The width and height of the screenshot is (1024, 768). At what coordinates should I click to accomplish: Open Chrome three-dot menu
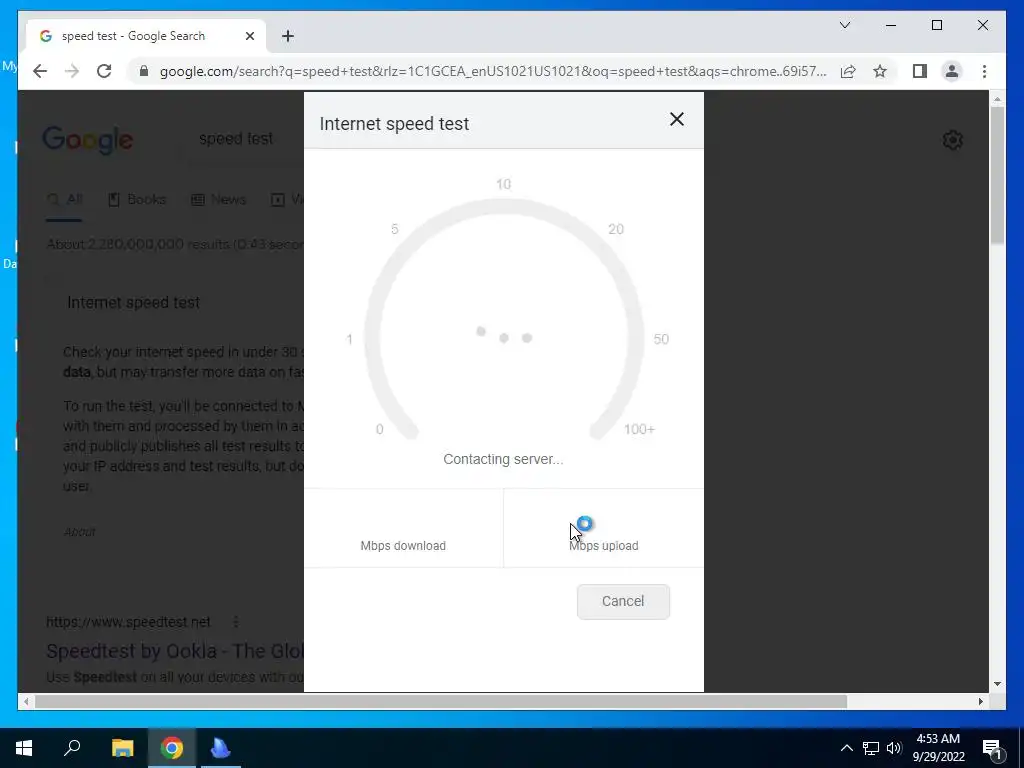[984, 71]
